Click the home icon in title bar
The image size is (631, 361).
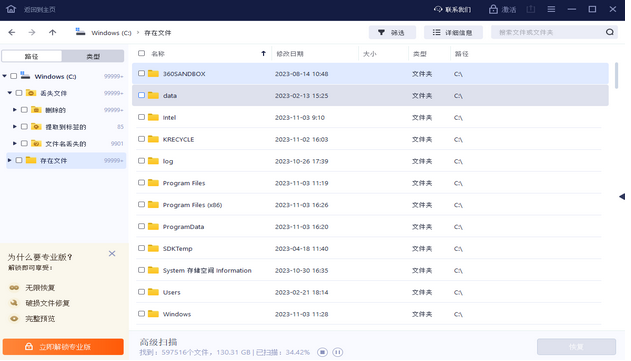[x=11, y=9]
